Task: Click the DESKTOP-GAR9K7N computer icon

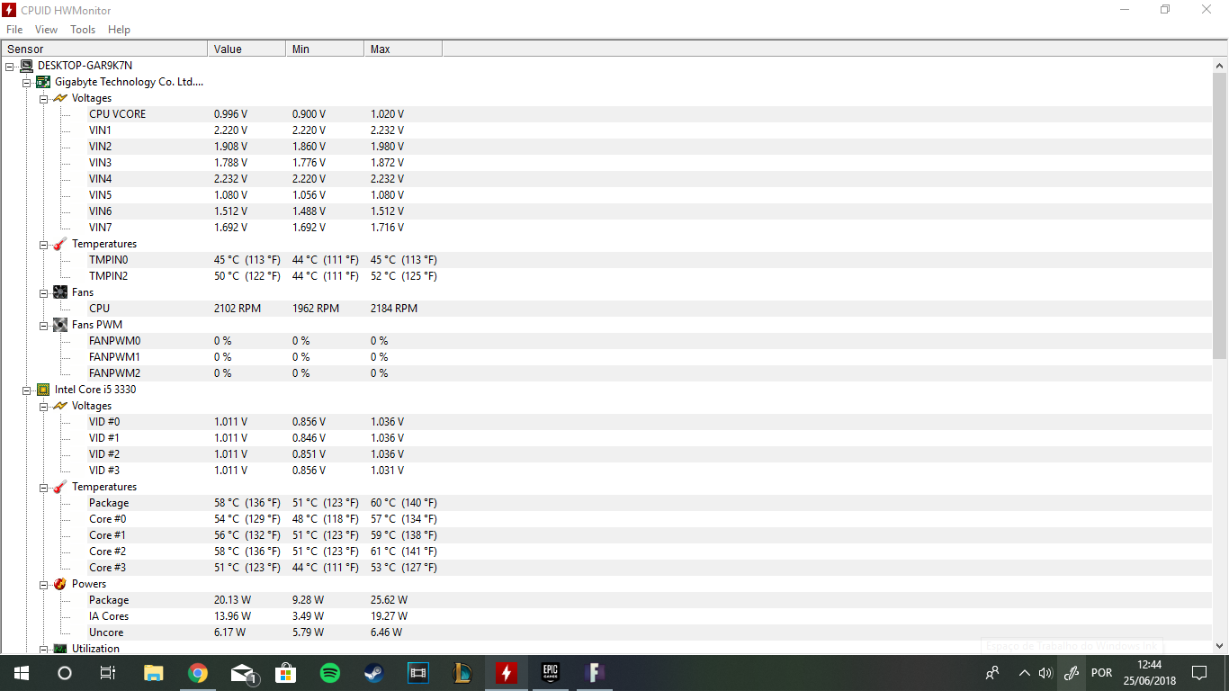Action: (26, 66)
